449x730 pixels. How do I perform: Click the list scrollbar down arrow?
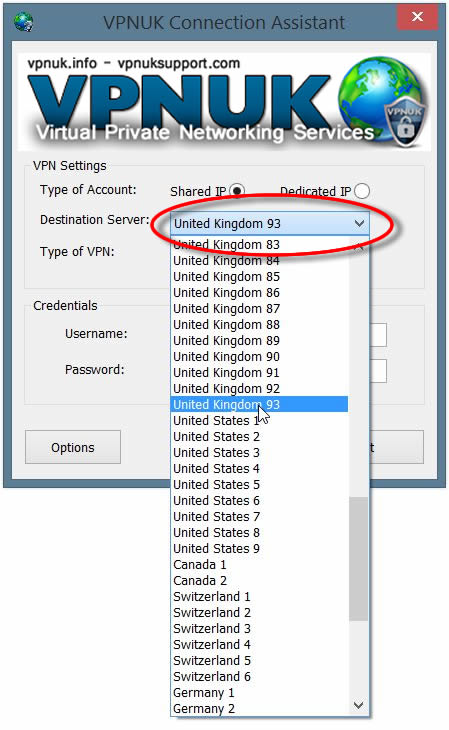[359, 705]
